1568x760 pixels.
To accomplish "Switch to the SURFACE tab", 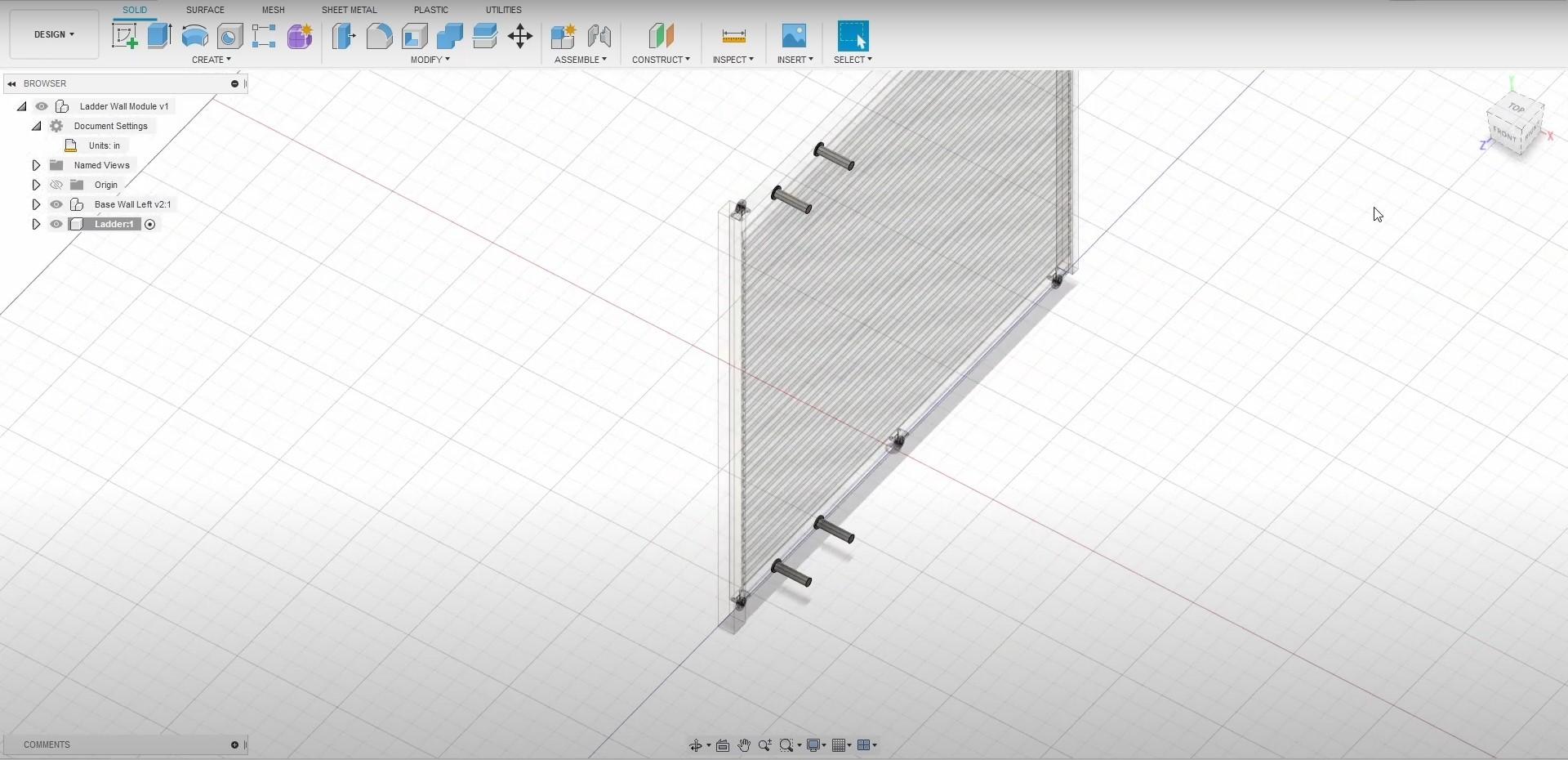I will pos(205,10).
